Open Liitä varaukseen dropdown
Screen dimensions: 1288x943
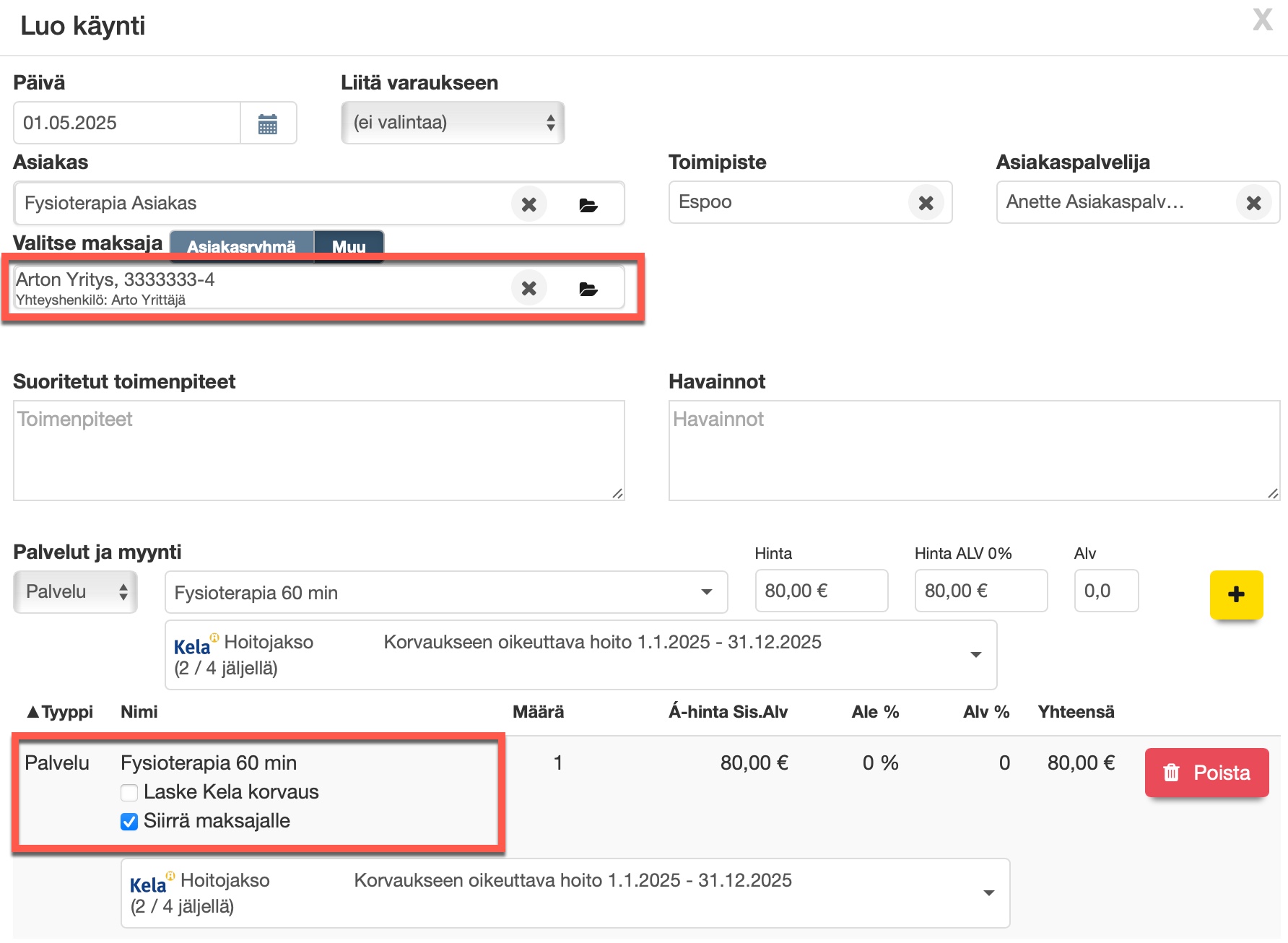[x=453, y=123]
